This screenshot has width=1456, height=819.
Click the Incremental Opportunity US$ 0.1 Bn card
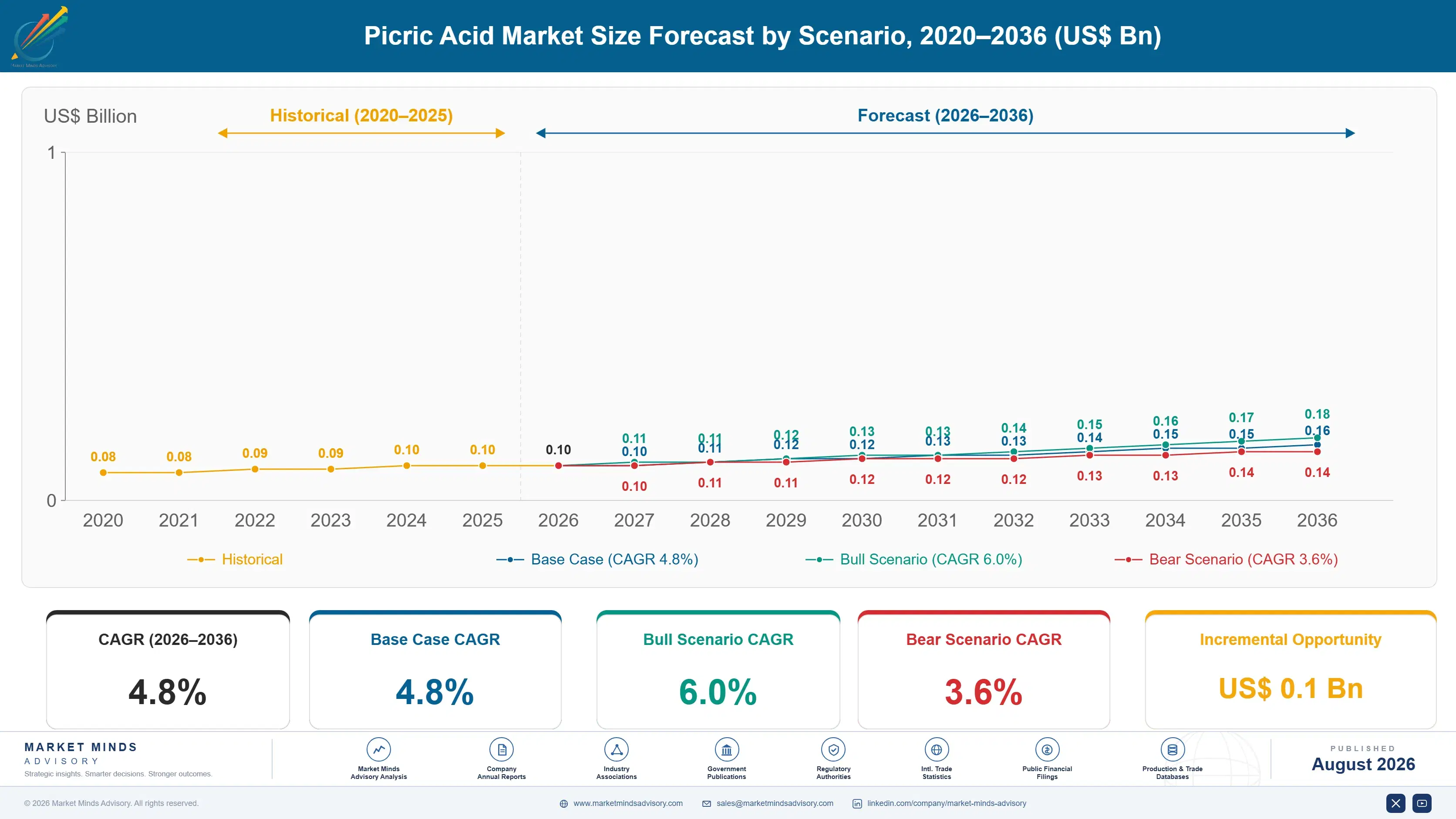[x=1291, y=670]
